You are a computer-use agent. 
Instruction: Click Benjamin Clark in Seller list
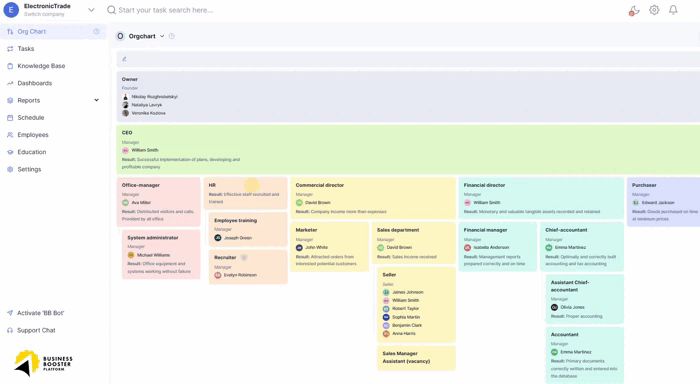click(x=407, y=326)
